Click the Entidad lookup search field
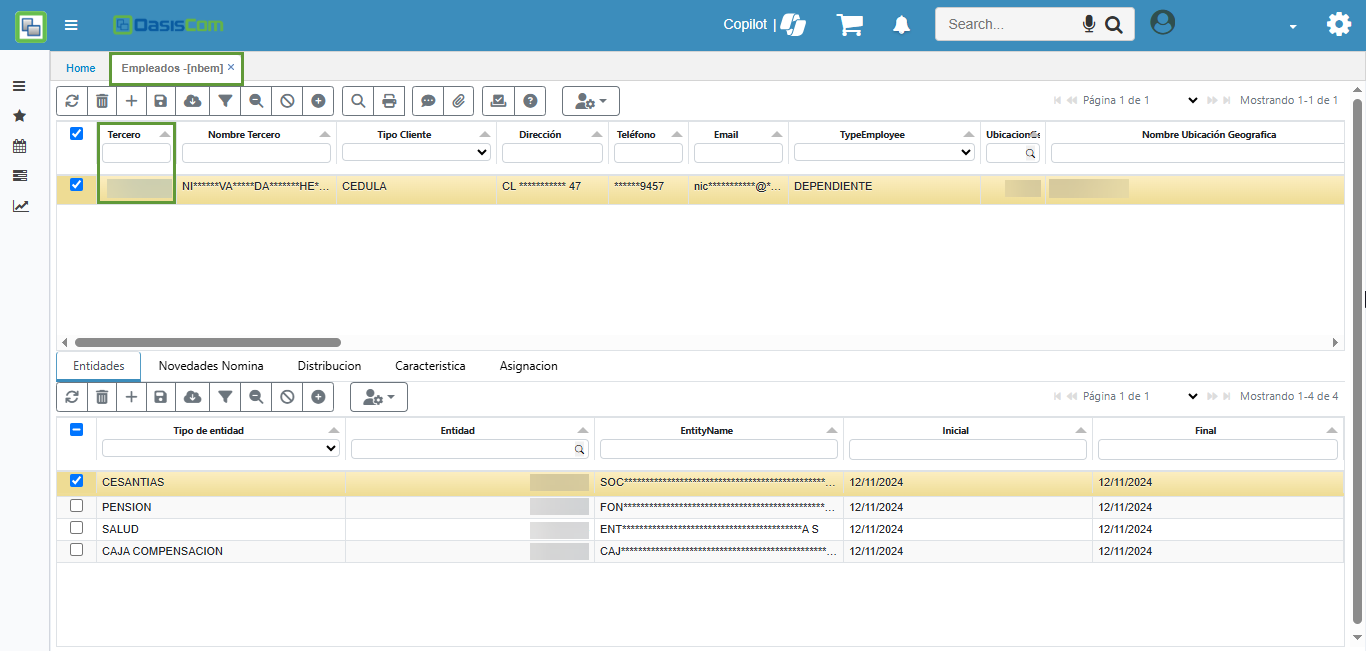The image size is (1366, 651). tap(470, 449)
